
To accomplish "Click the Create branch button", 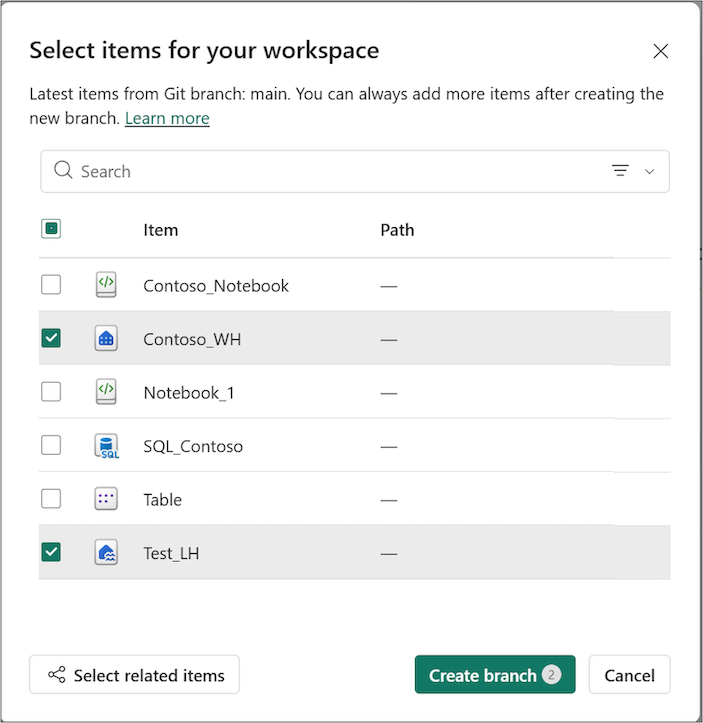I will pyautogui.click(x=495, y=675).
